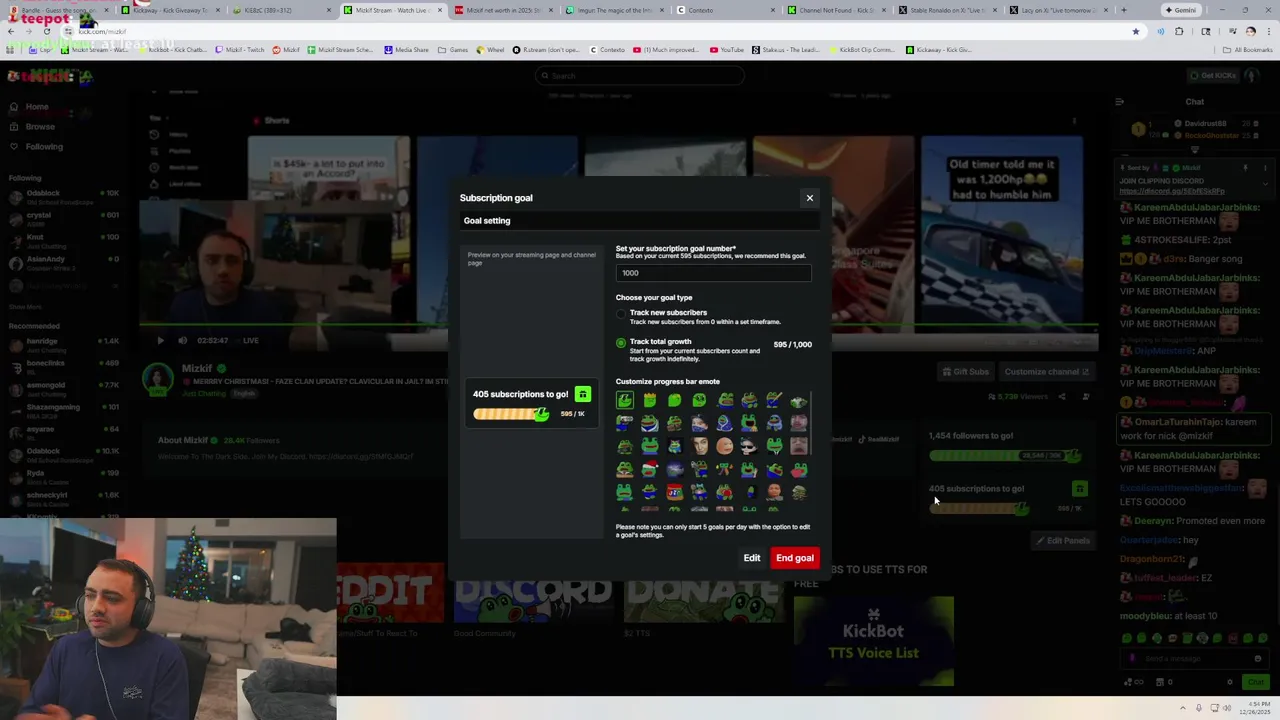1280x720 pixels.
Task: Click the volume icon in the Windows tray
Action: [1227, 708]
